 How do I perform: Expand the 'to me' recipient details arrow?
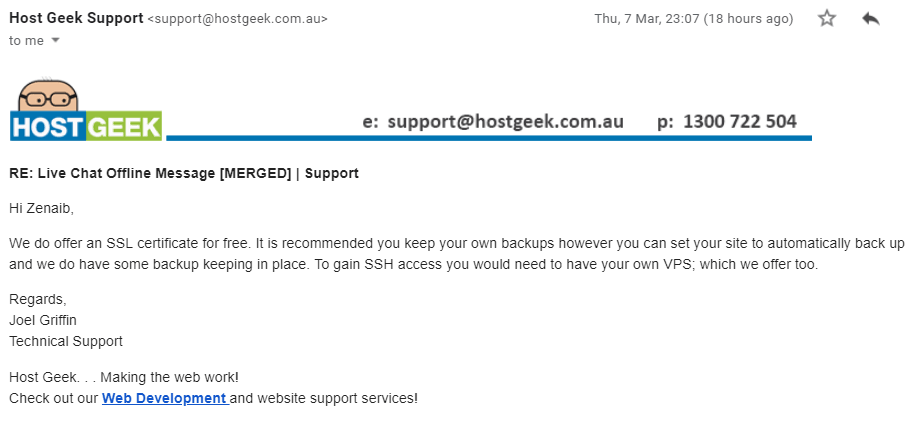pos(56,41)
